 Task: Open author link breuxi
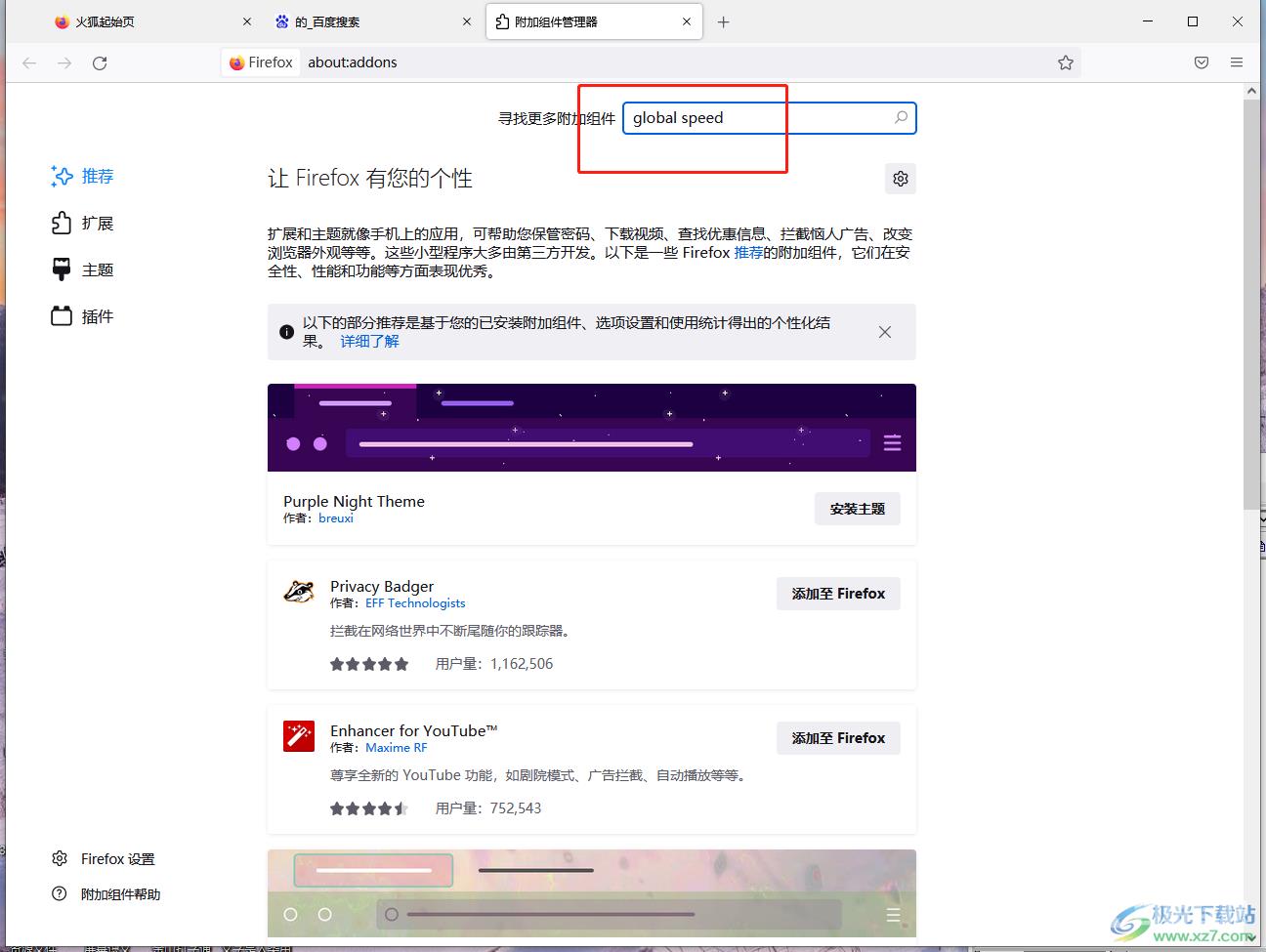pyautogui.click(x=336, y=518)
